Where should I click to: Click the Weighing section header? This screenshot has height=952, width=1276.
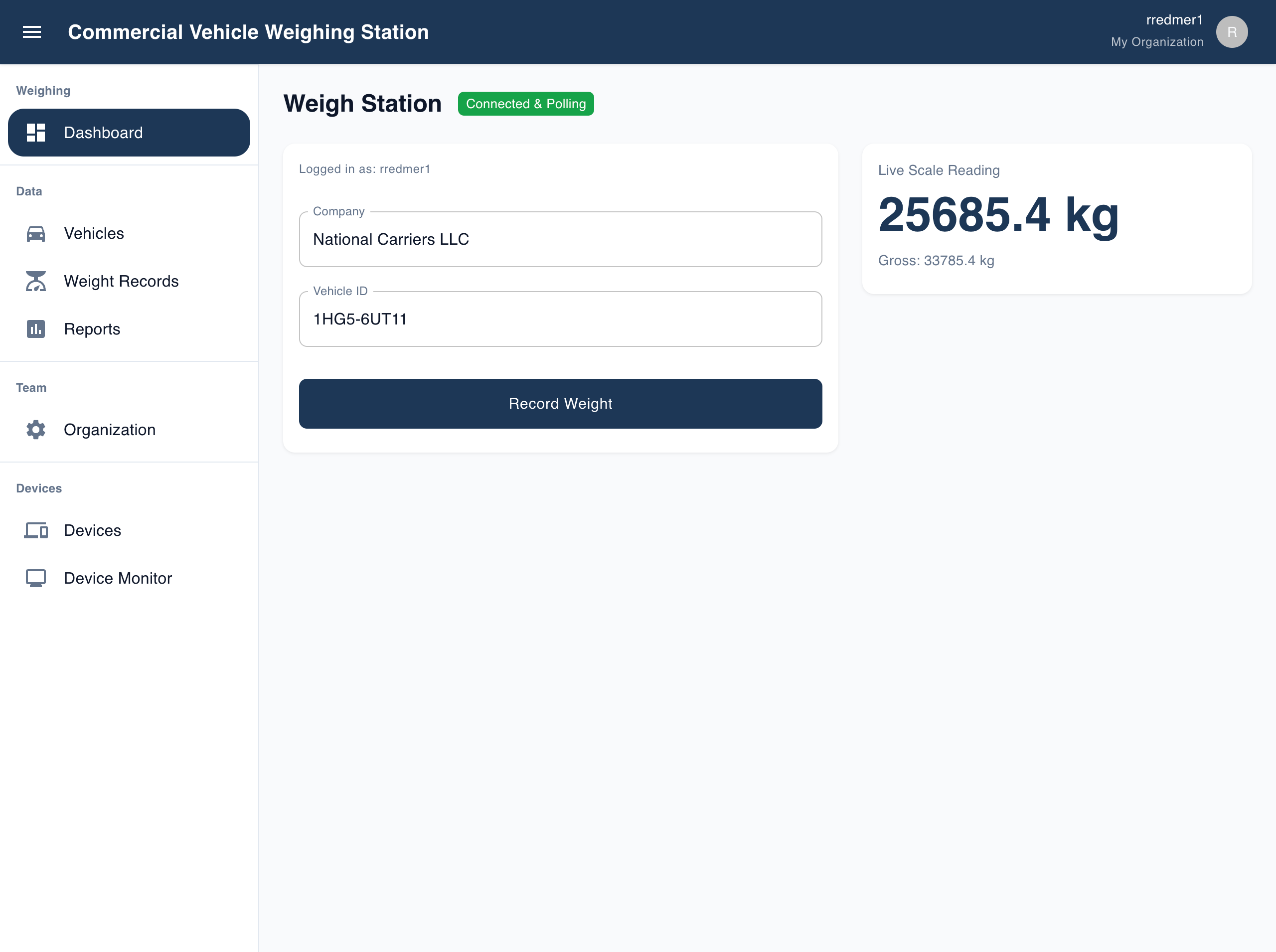click(43, 91)
